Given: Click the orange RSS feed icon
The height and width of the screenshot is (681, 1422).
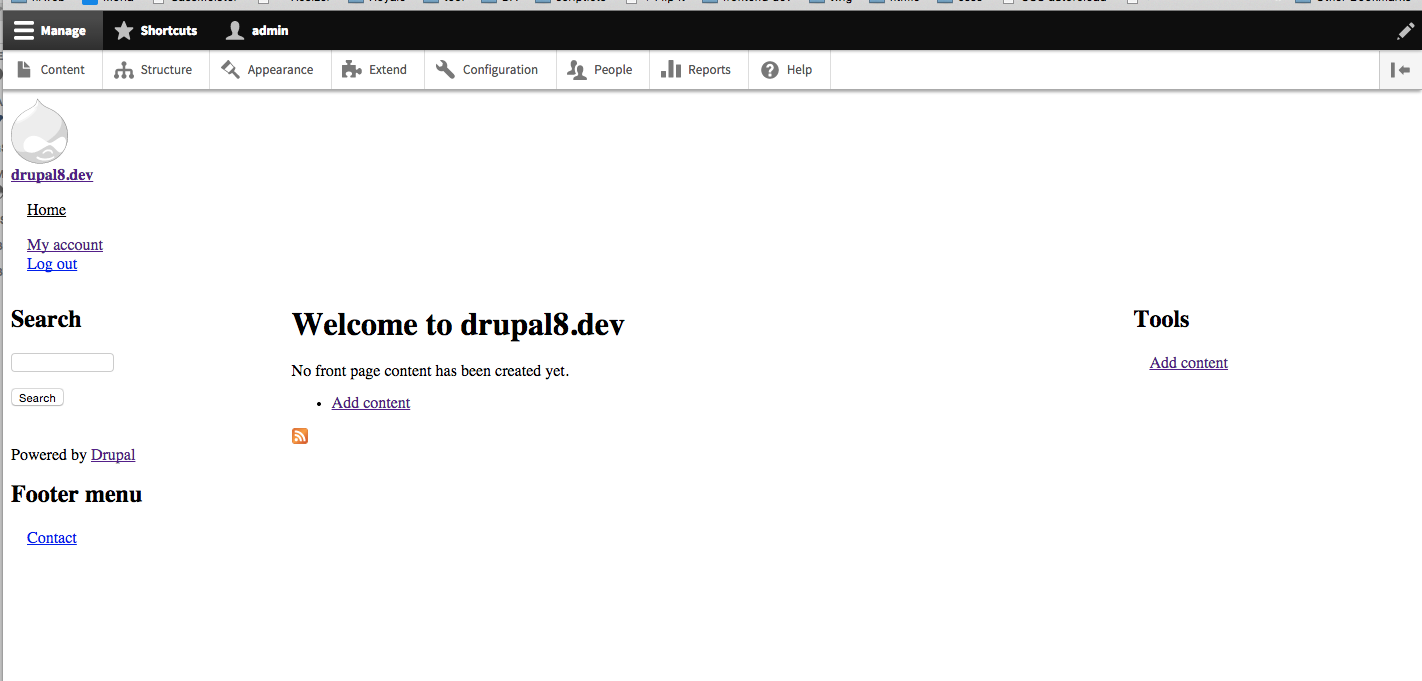Looking at the screenshot, I should [x=300, y=436].
